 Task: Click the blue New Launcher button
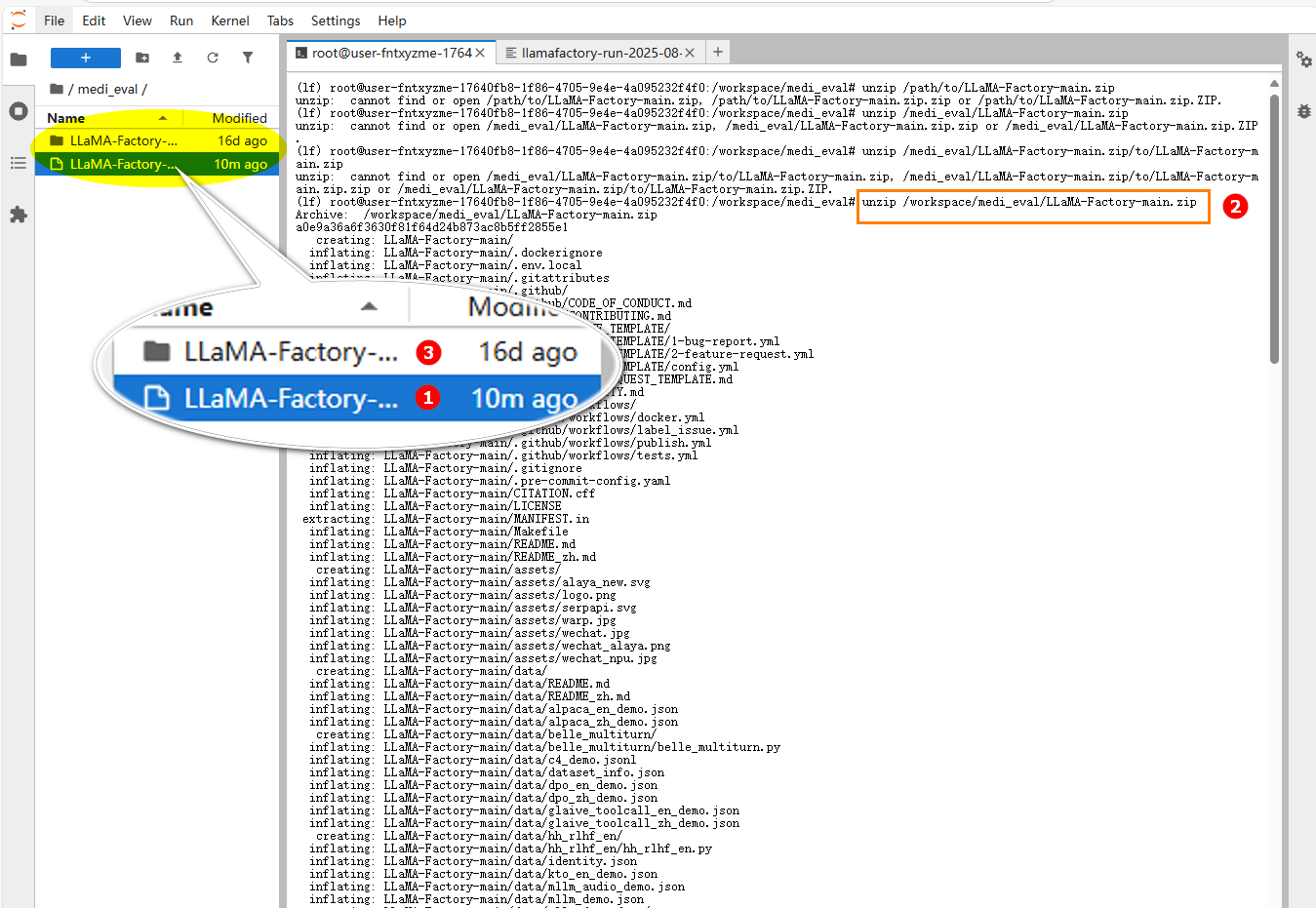click(86, 58)
